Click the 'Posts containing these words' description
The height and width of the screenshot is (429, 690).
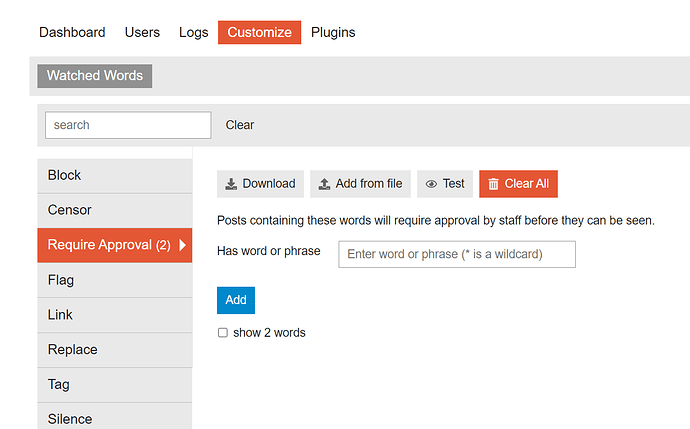tap(436, 220)
